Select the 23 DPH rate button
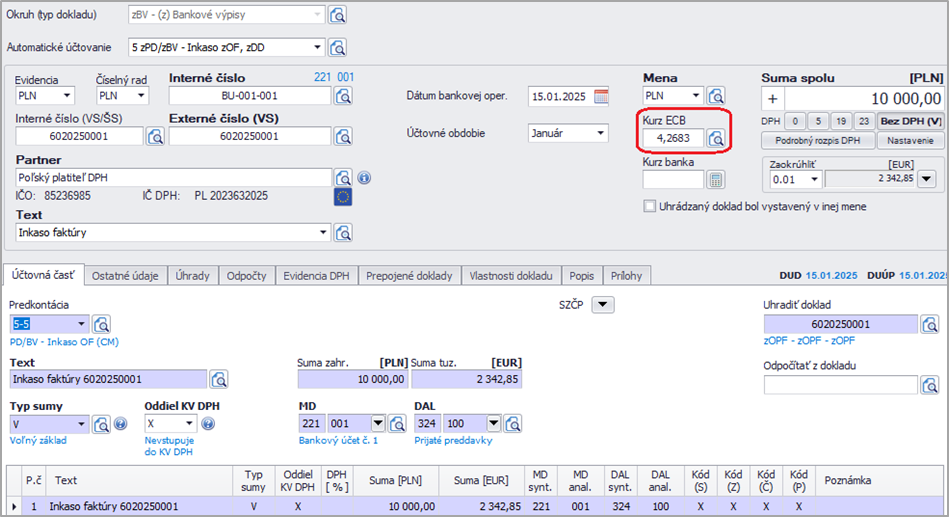The image size is (949, 517). [863, 121]
